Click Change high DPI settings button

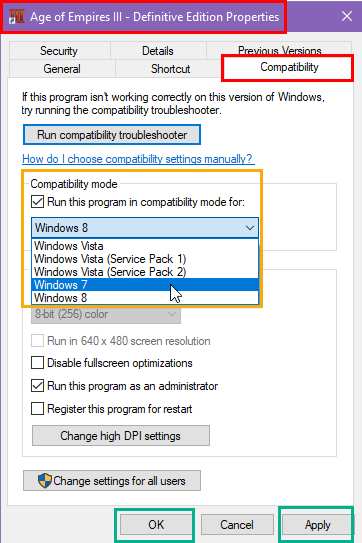click(121, 436)
